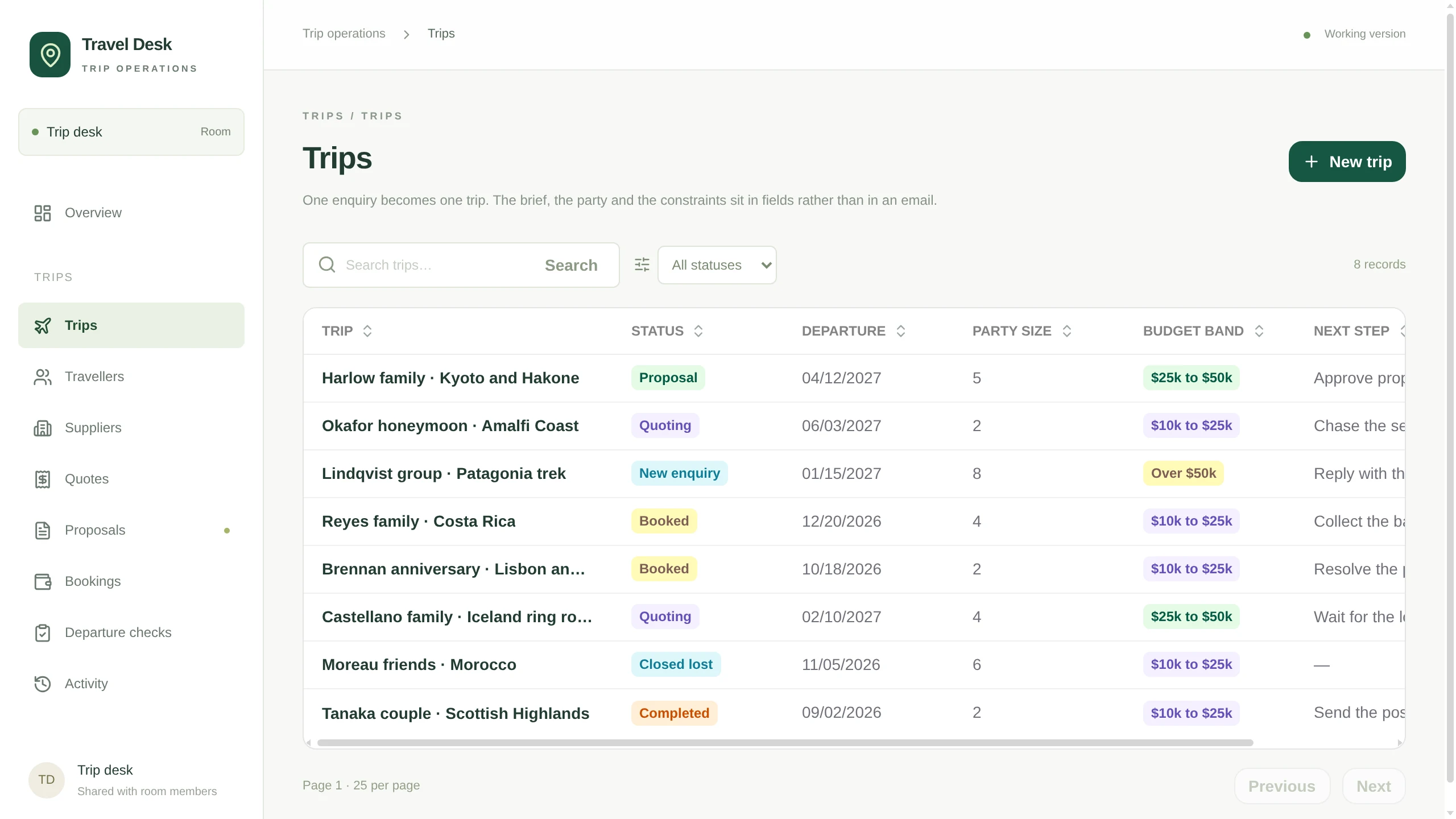Click the Next page button

[1374, 786]
